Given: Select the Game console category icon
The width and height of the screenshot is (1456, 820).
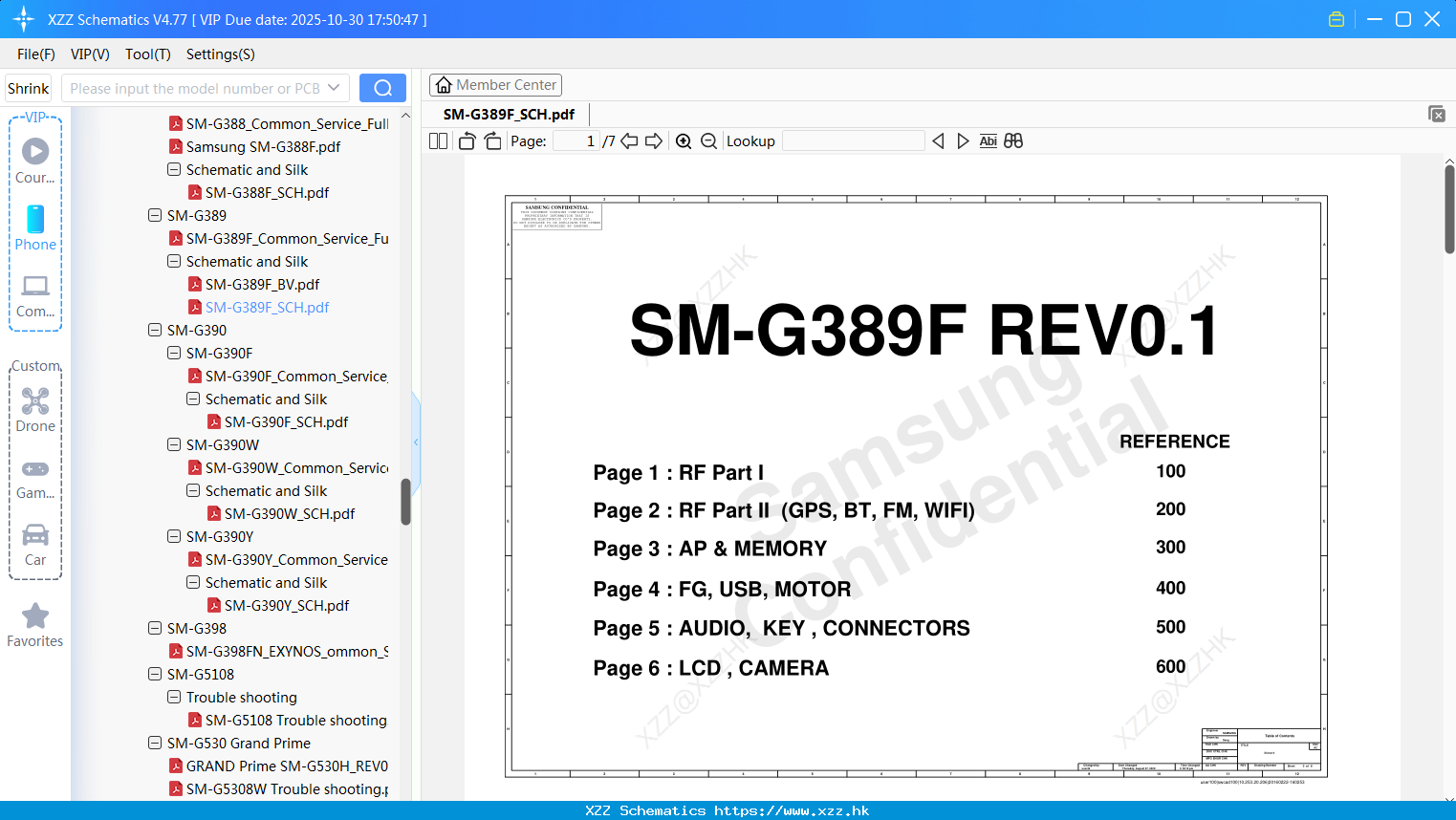Looking at the screenshot, I should click(x=35, y=469).
